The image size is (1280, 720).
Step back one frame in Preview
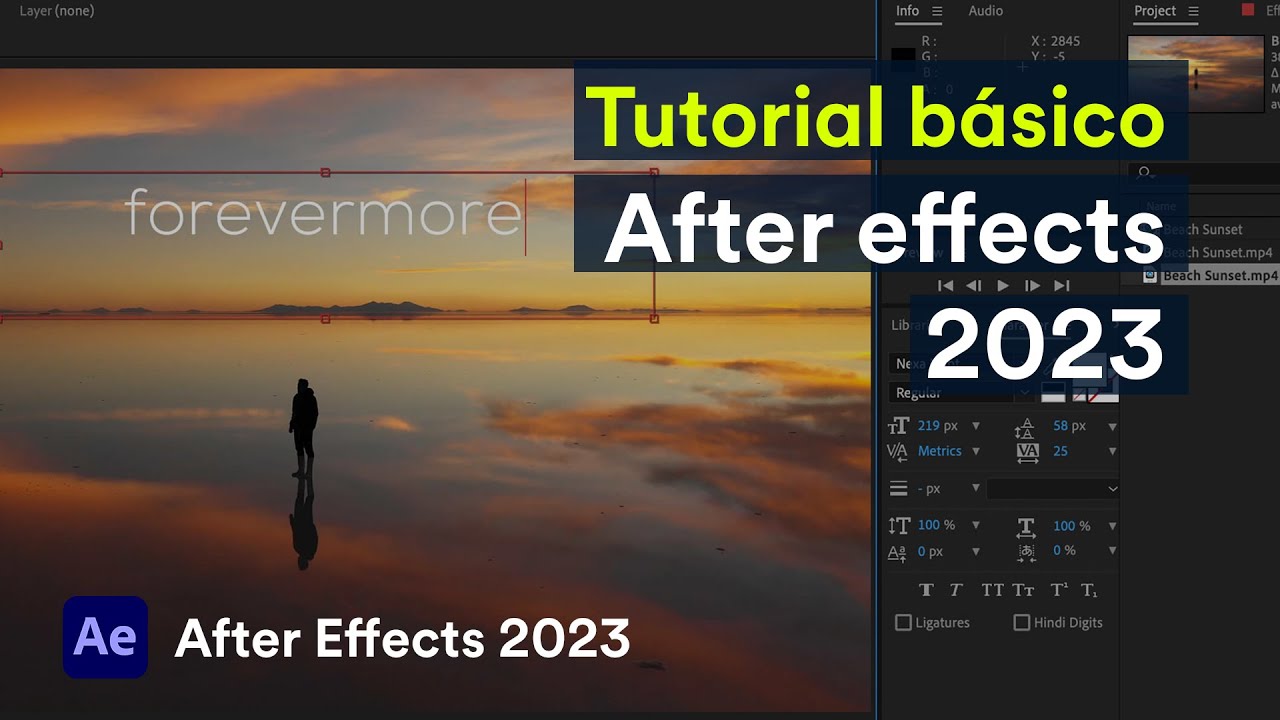tap(973, 286)
